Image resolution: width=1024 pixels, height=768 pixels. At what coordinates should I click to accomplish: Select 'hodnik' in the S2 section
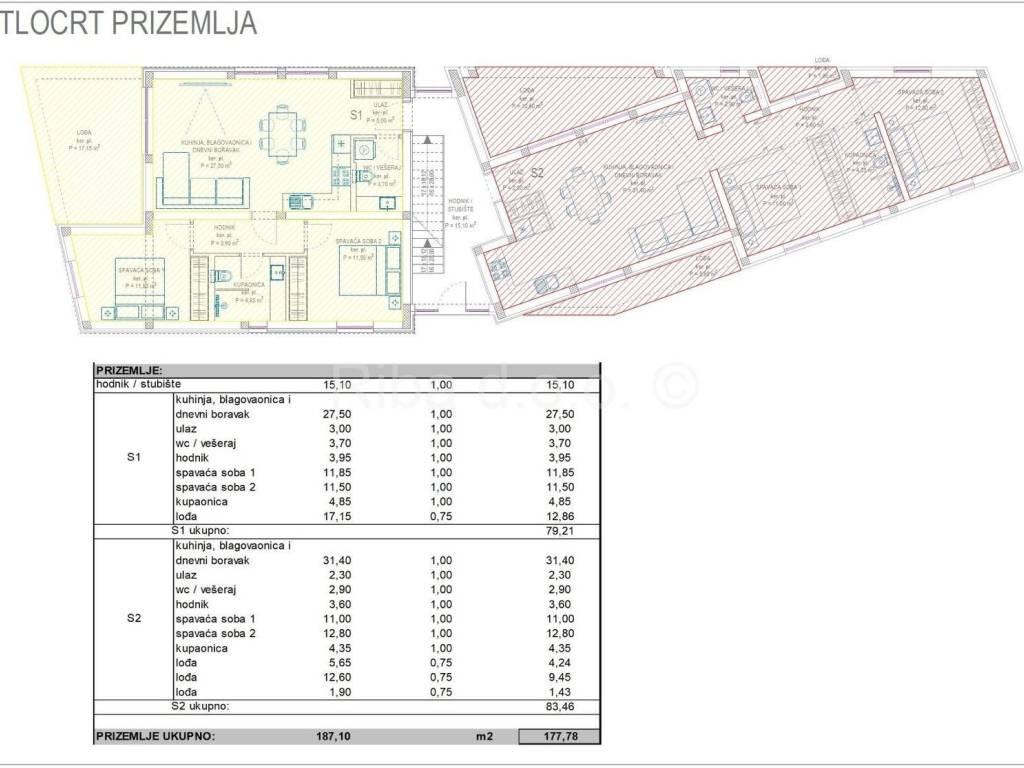192,604
